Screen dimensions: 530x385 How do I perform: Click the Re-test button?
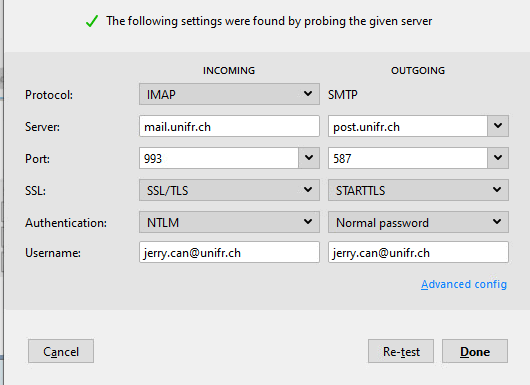click(401, 351)
